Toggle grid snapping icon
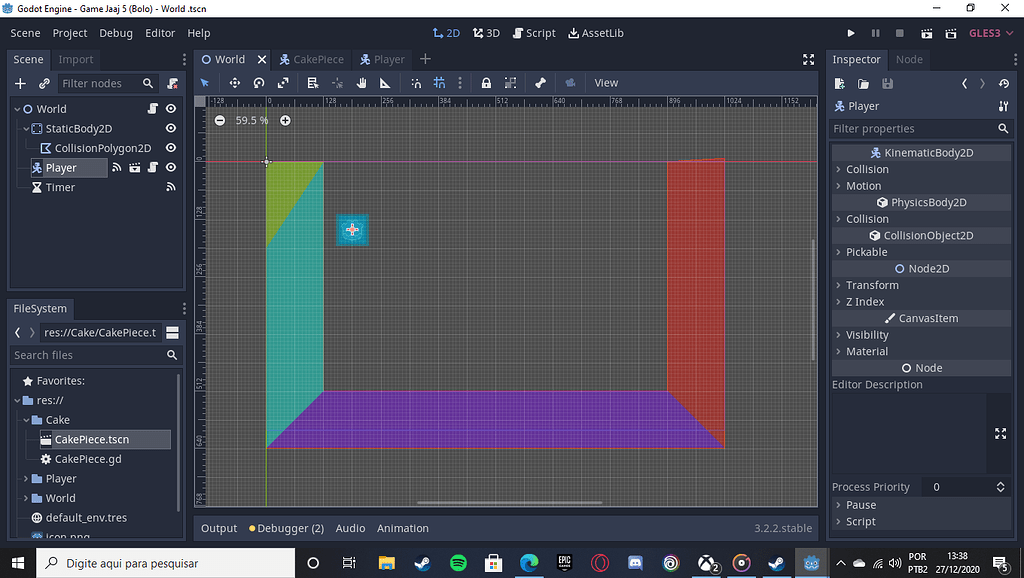 point(440,83)
